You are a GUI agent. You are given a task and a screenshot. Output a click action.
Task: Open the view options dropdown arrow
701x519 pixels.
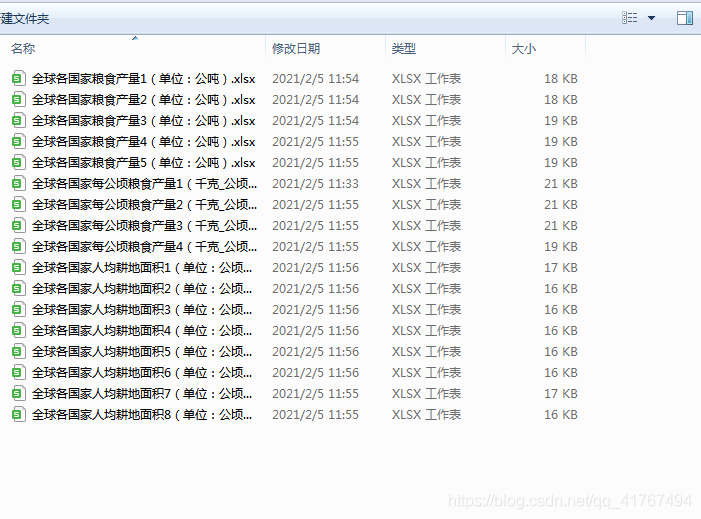[651, 18]
